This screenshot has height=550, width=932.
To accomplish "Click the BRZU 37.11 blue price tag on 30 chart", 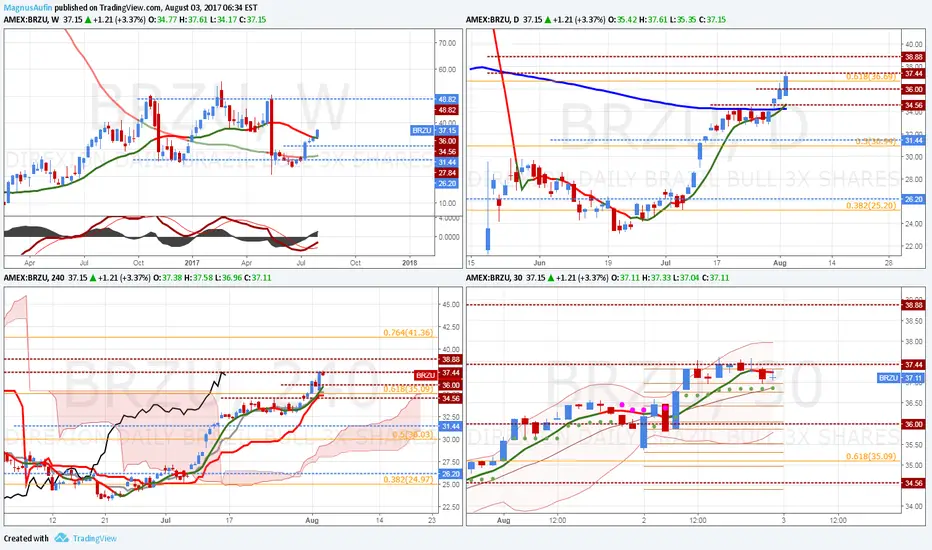I will 901,378.
